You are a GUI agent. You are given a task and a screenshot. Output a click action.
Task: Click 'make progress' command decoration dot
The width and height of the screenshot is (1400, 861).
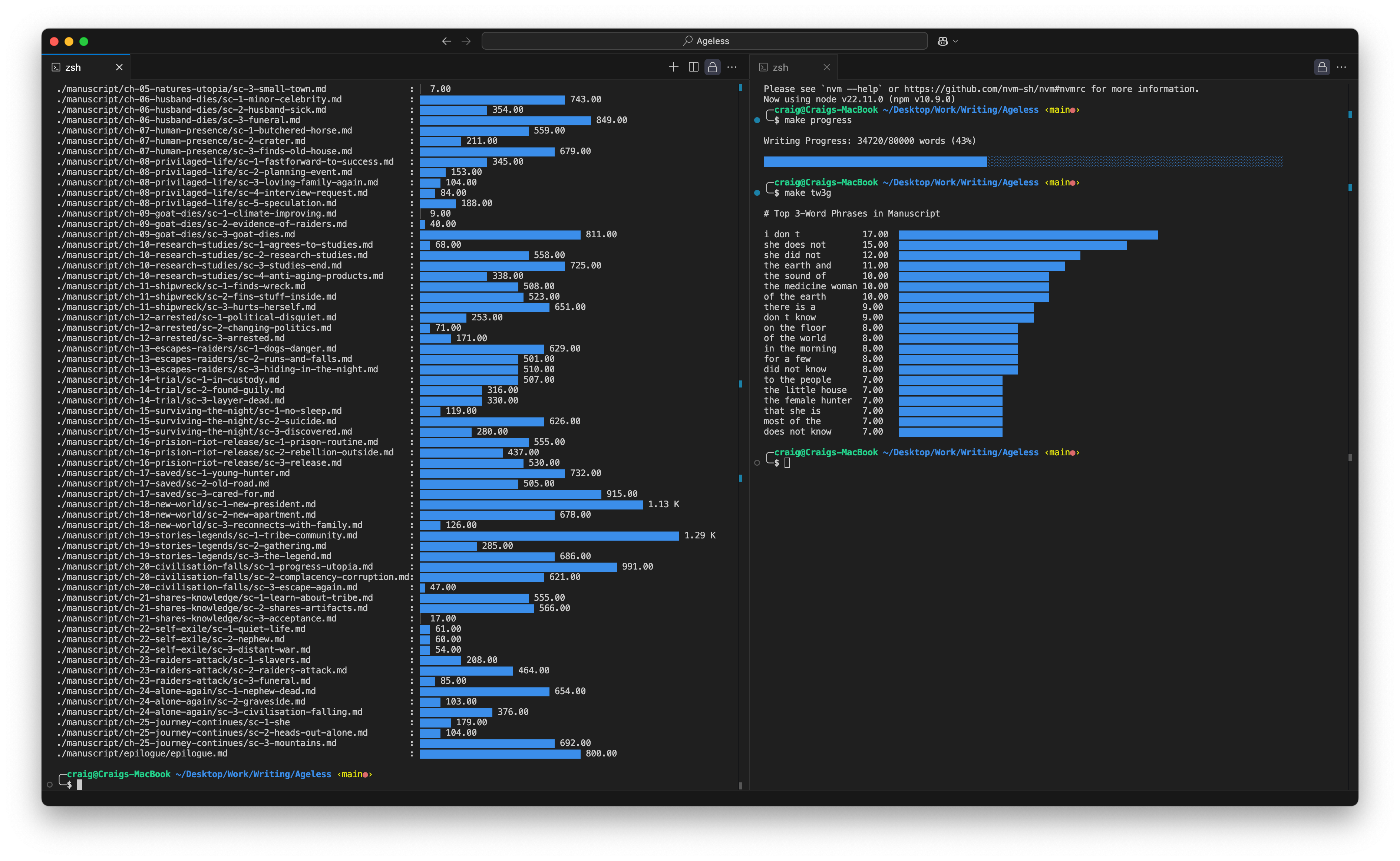pyautogui.click(x=757, y=120)
